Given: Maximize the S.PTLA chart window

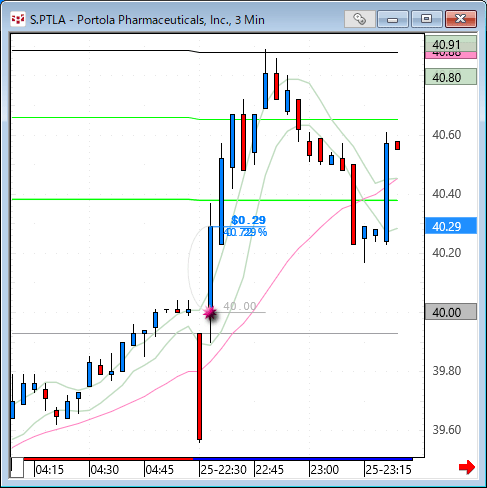Looking at the screenshot, I should tap(426, 19).
